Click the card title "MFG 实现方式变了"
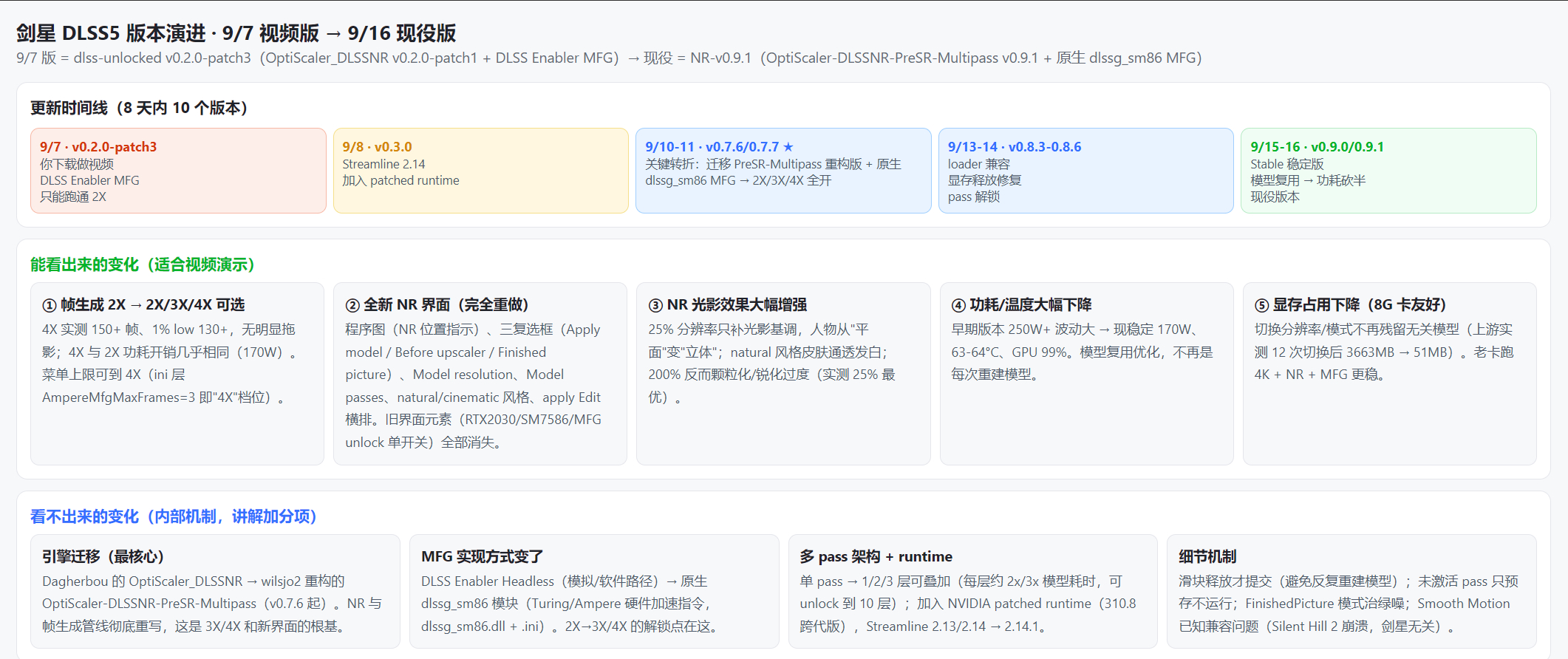The width and height of the screenshot is (1568, 659). (x=482, y=556)
